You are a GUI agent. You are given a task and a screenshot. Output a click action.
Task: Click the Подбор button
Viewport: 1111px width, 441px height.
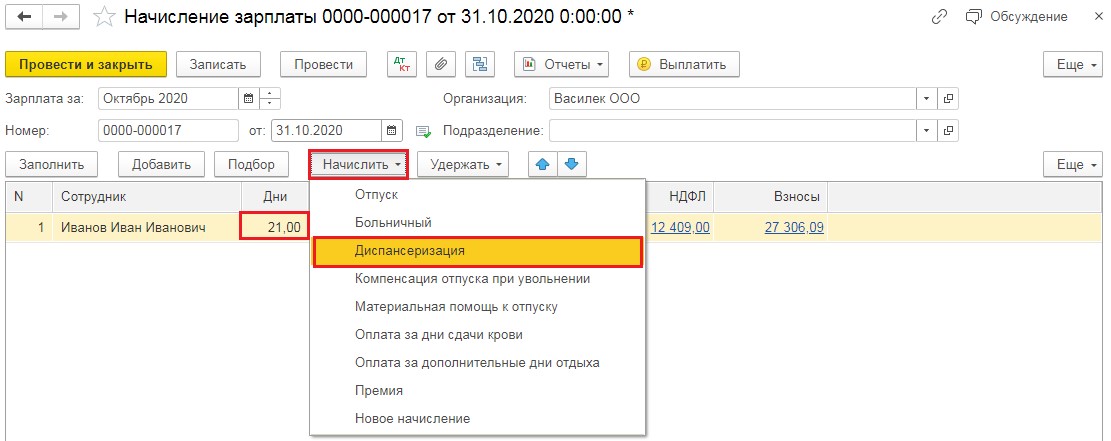tap(251, 164)
